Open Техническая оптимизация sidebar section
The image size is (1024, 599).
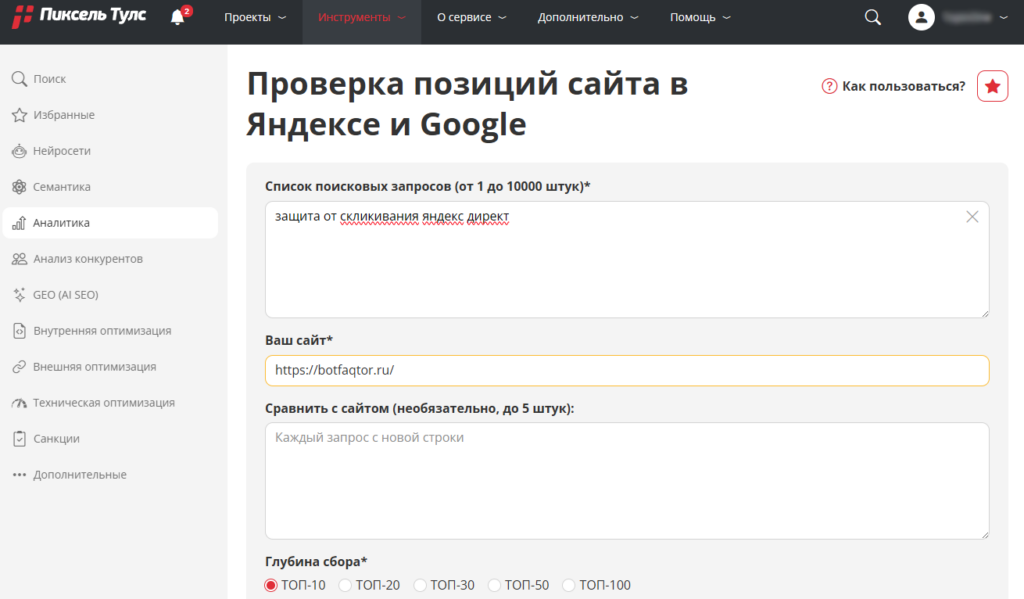tap(104, 402)
